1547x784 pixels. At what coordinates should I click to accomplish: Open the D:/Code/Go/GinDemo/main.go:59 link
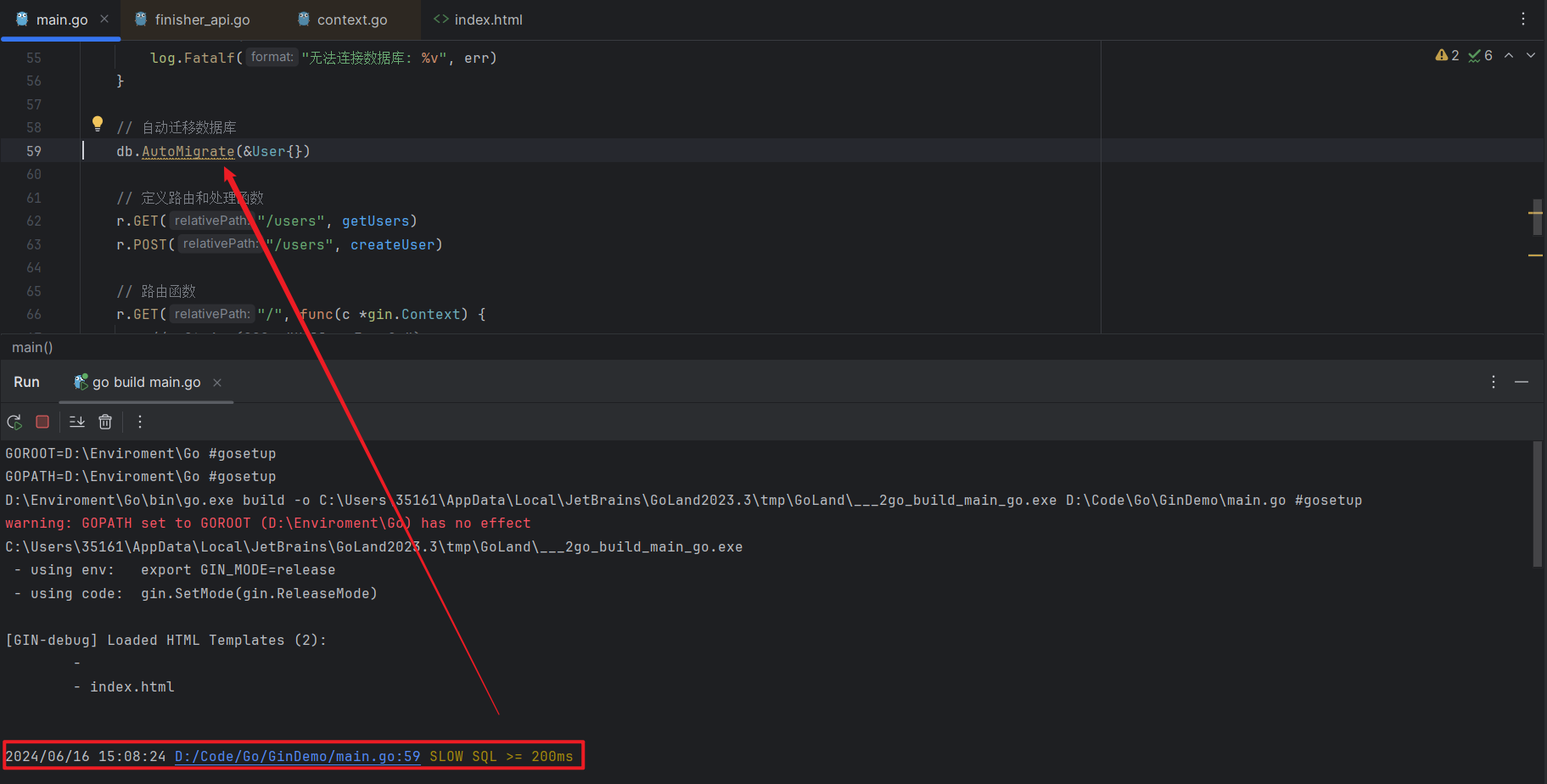(297, 756)
